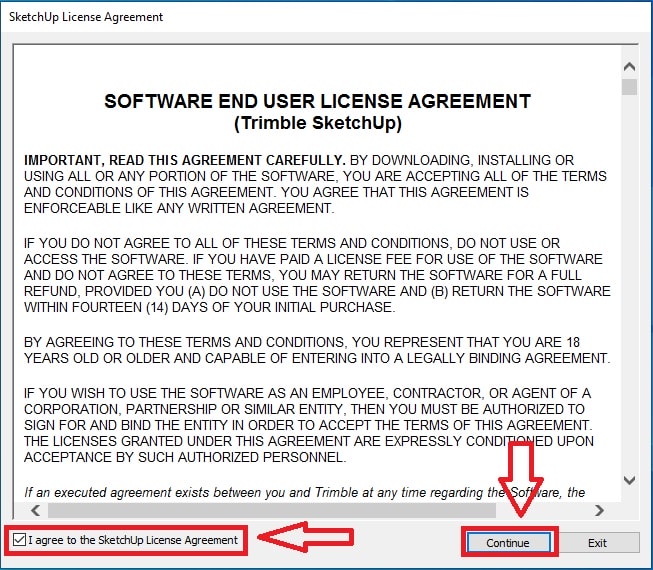Viewport: 653px width, 570px height.
Task: Click the 'SOFTWARE END USER LICENSE AGREEMENT' heading
Action: (x=317, y=101)
